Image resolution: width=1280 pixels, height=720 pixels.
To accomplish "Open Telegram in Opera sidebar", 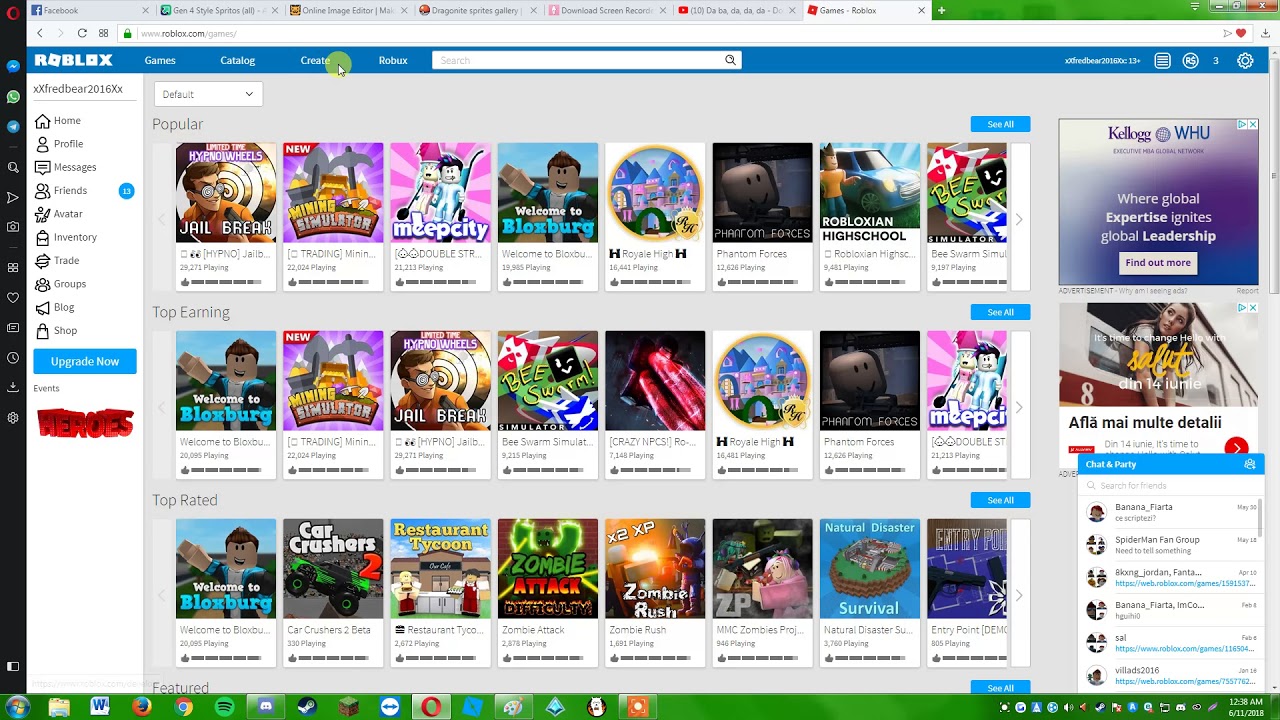I will pos(13,127).
